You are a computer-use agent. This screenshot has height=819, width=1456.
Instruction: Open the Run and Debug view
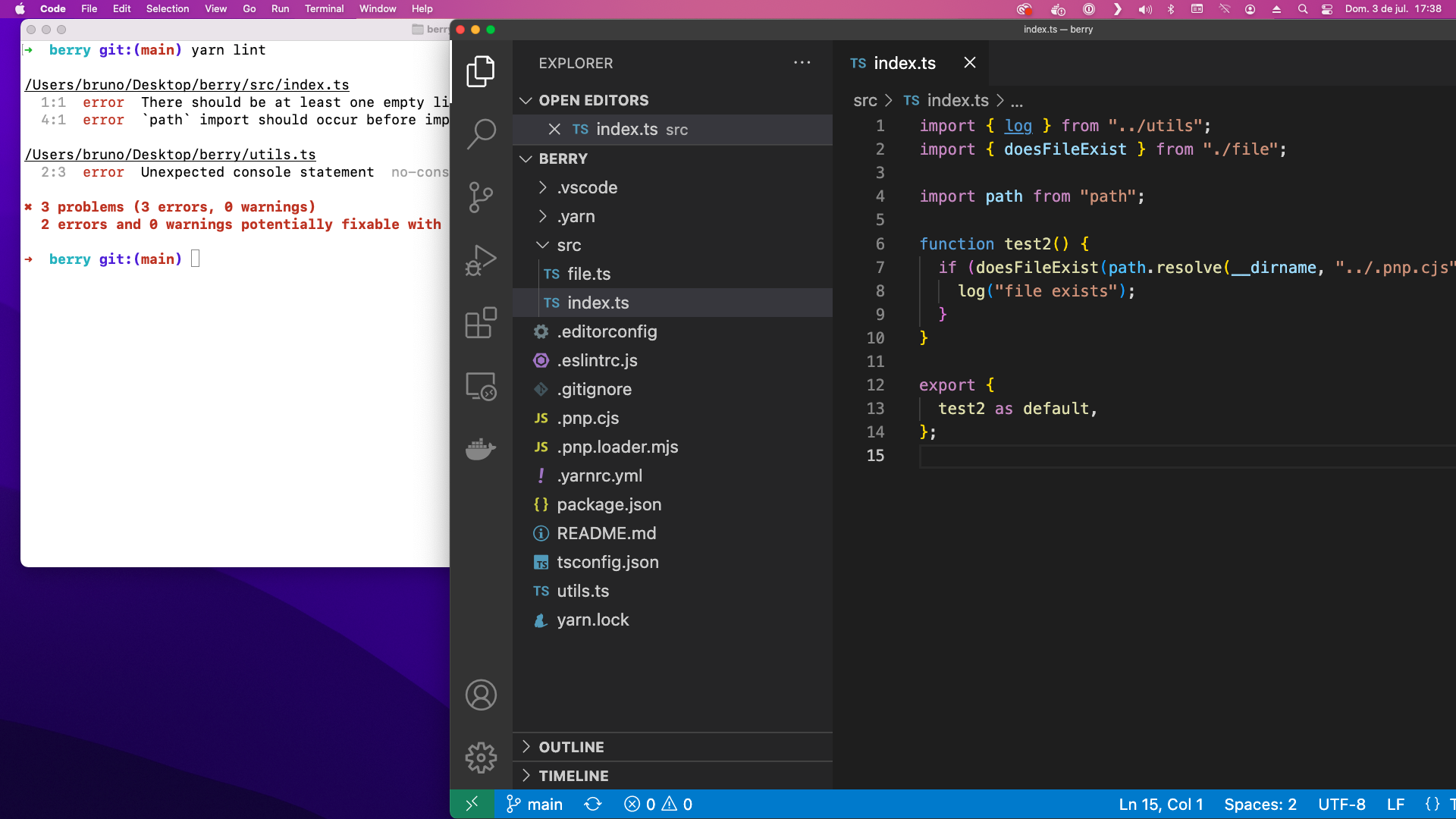tap(481, 260)
